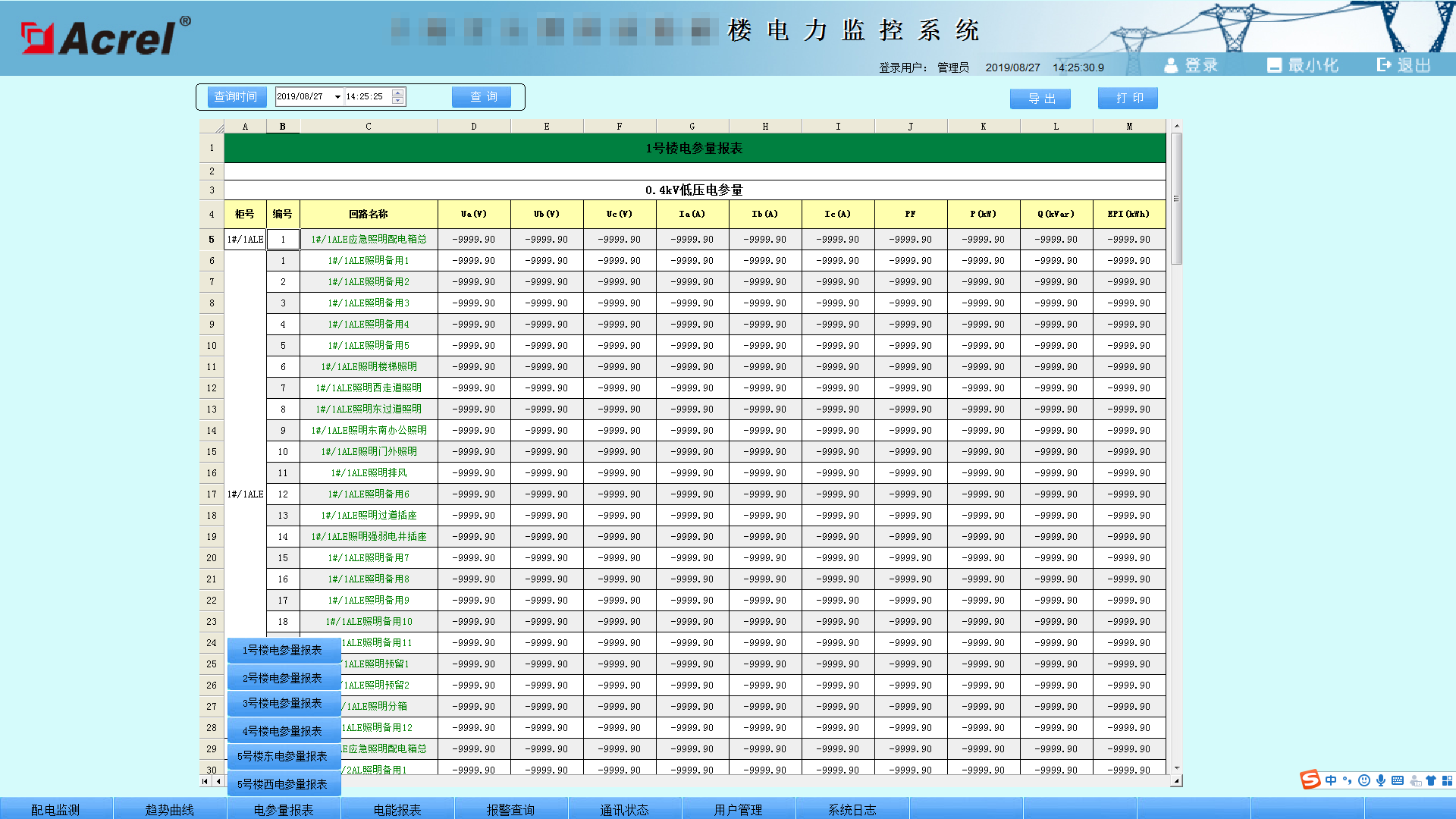Click the Ua(V) column header cell
Image resolution: width=1456 pixels, height=819 pixels.
(x=474, y=215)
